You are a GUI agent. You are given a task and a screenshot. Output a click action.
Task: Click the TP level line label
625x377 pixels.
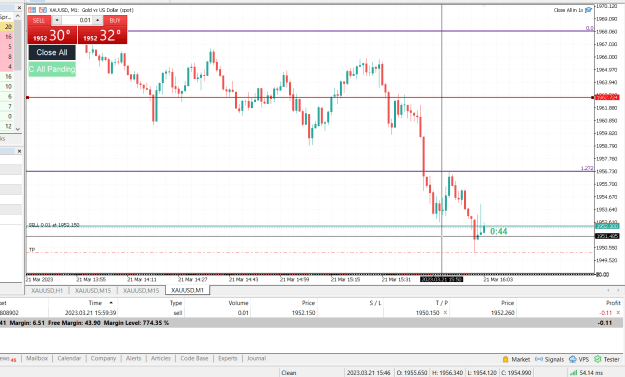tap(32, 250)
